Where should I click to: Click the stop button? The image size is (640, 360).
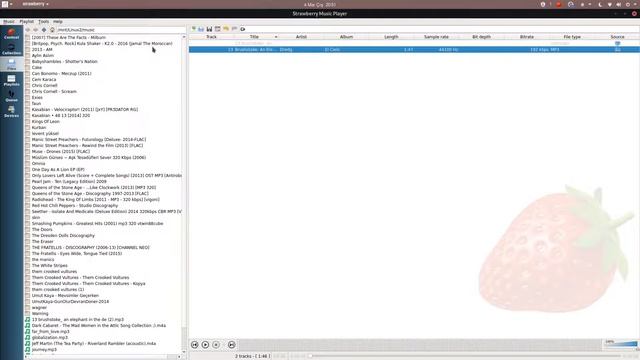216,345
